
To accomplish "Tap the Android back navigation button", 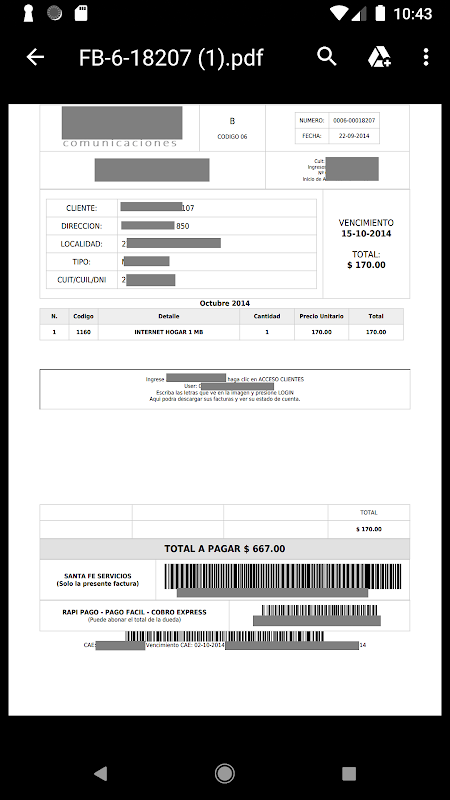I will 101,773.
